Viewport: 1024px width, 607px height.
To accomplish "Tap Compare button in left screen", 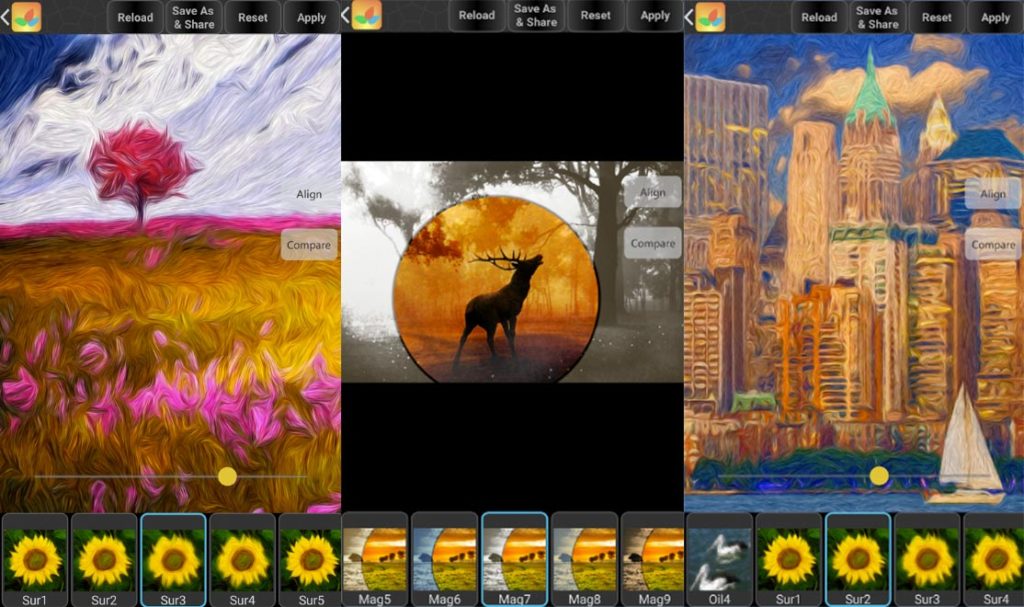I will tap(309, 244).
